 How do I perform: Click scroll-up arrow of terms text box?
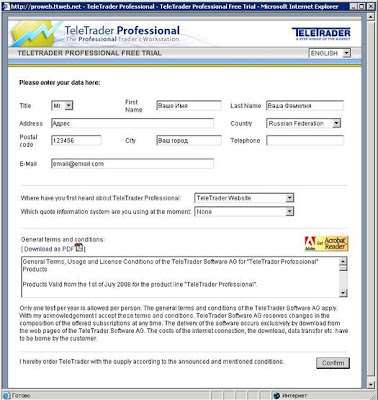[343, 261]
